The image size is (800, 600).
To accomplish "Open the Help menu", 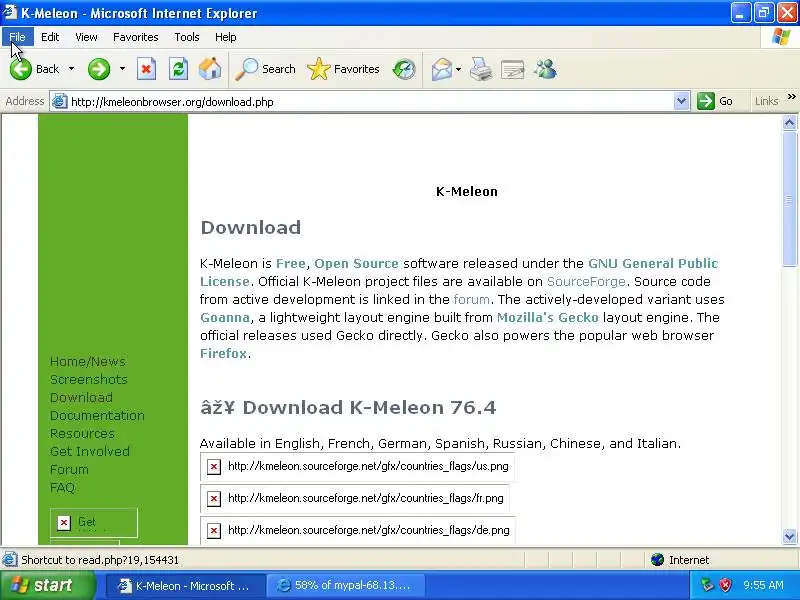I will [x=226, y=37].
